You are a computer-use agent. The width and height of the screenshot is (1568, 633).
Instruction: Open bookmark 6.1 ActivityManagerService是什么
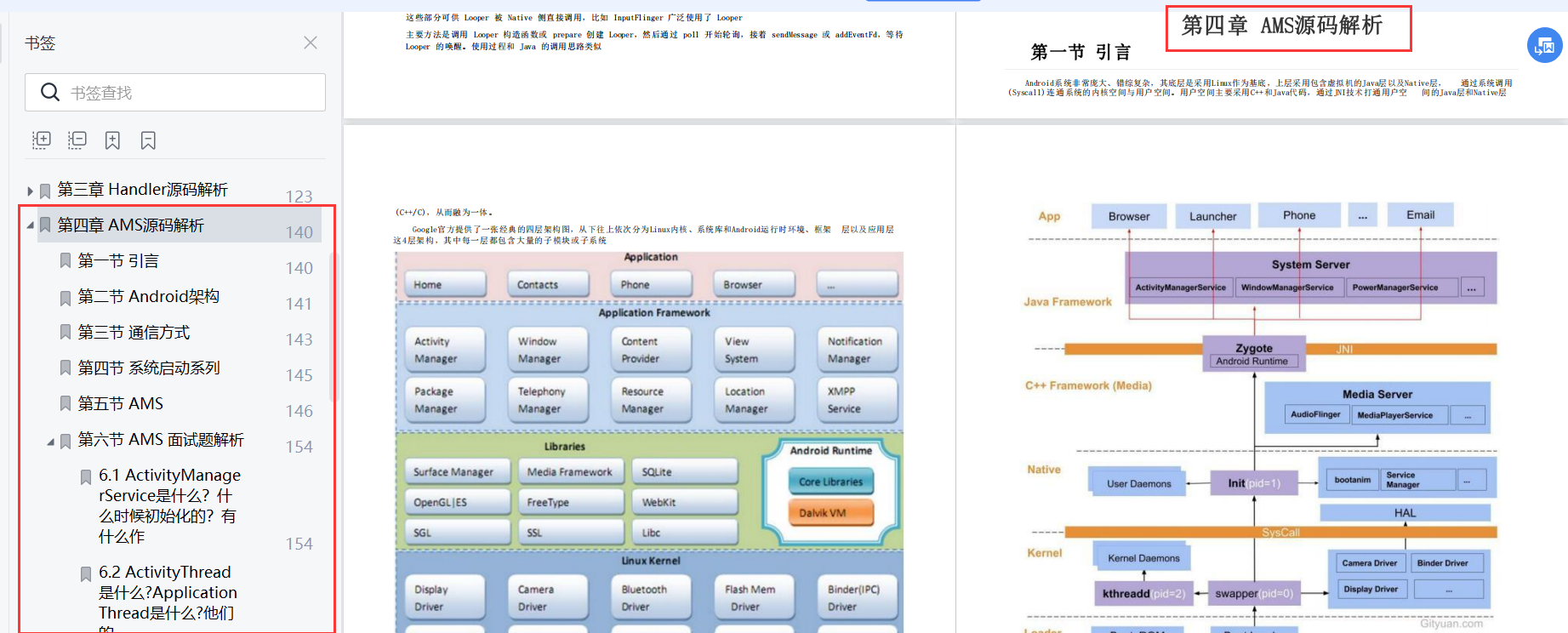click(168, 505)
